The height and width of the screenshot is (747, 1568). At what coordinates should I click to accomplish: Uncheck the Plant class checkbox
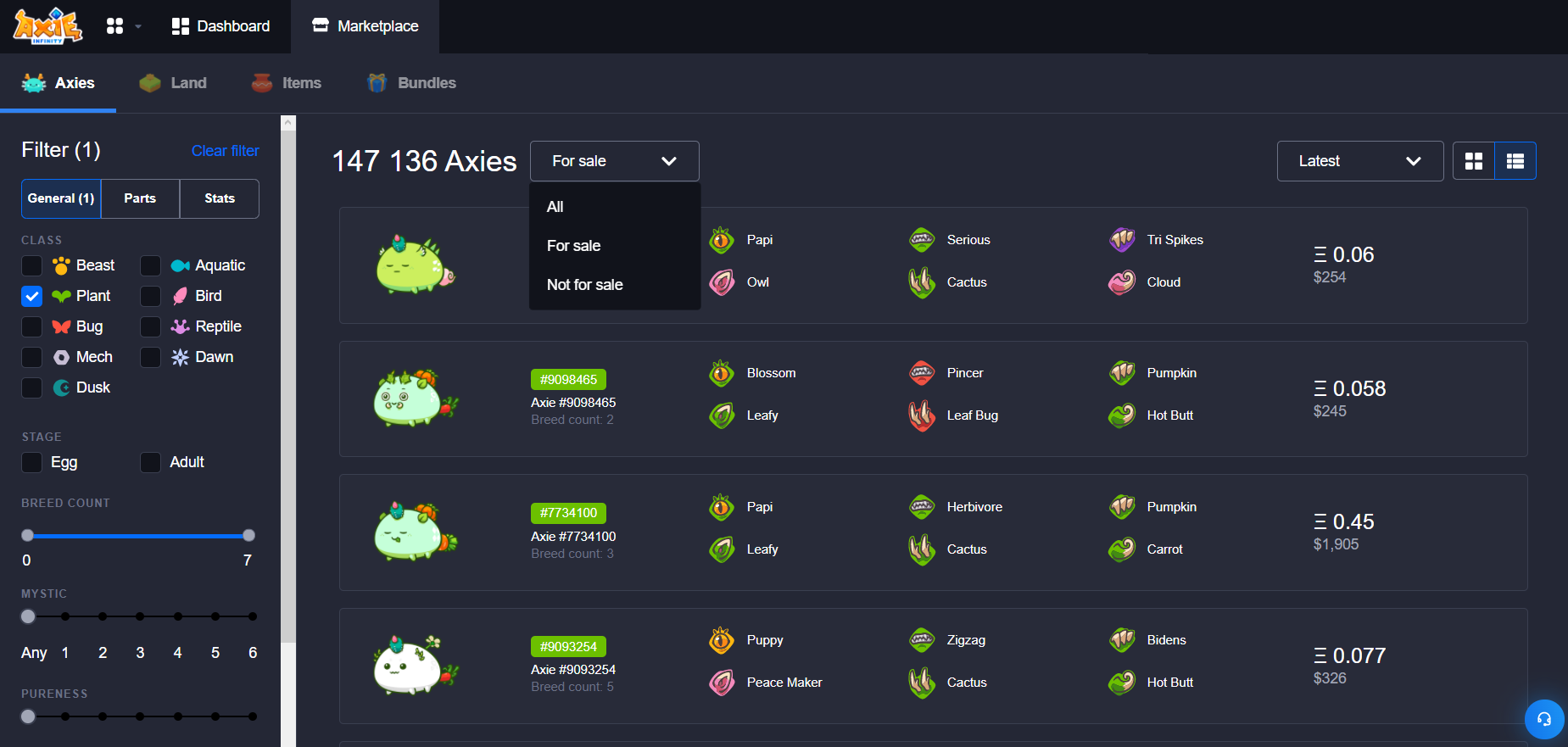coord(31,296)
